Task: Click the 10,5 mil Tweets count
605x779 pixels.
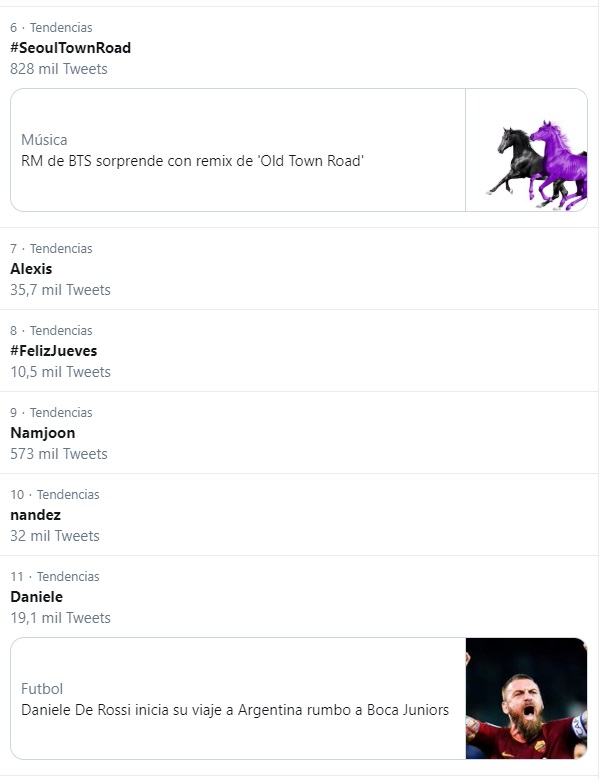Action: point(60,372)
